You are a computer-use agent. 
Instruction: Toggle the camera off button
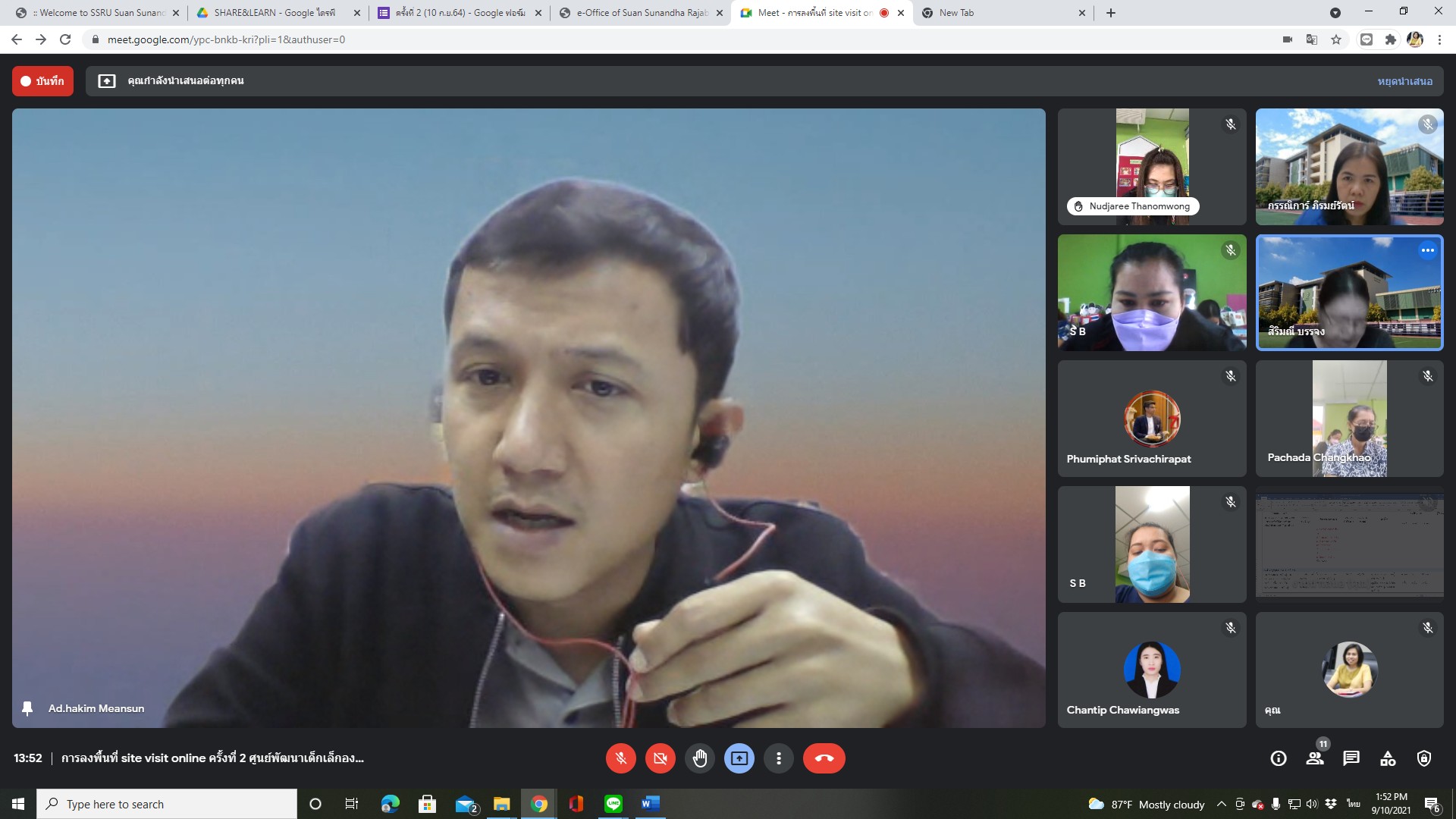point(661,758)
